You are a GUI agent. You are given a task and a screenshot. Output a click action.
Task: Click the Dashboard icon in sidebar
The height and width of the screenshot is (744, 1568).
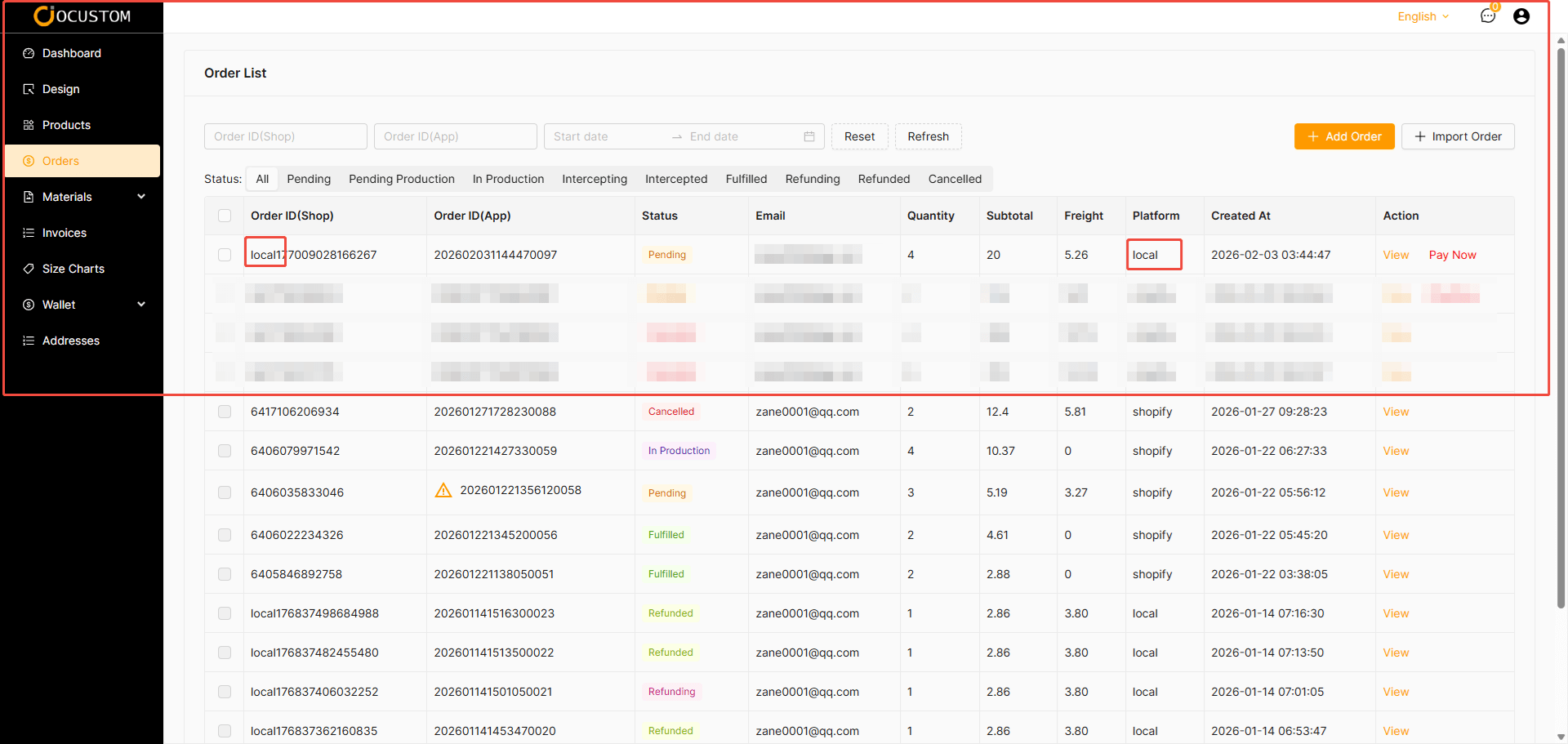(29, 53)
